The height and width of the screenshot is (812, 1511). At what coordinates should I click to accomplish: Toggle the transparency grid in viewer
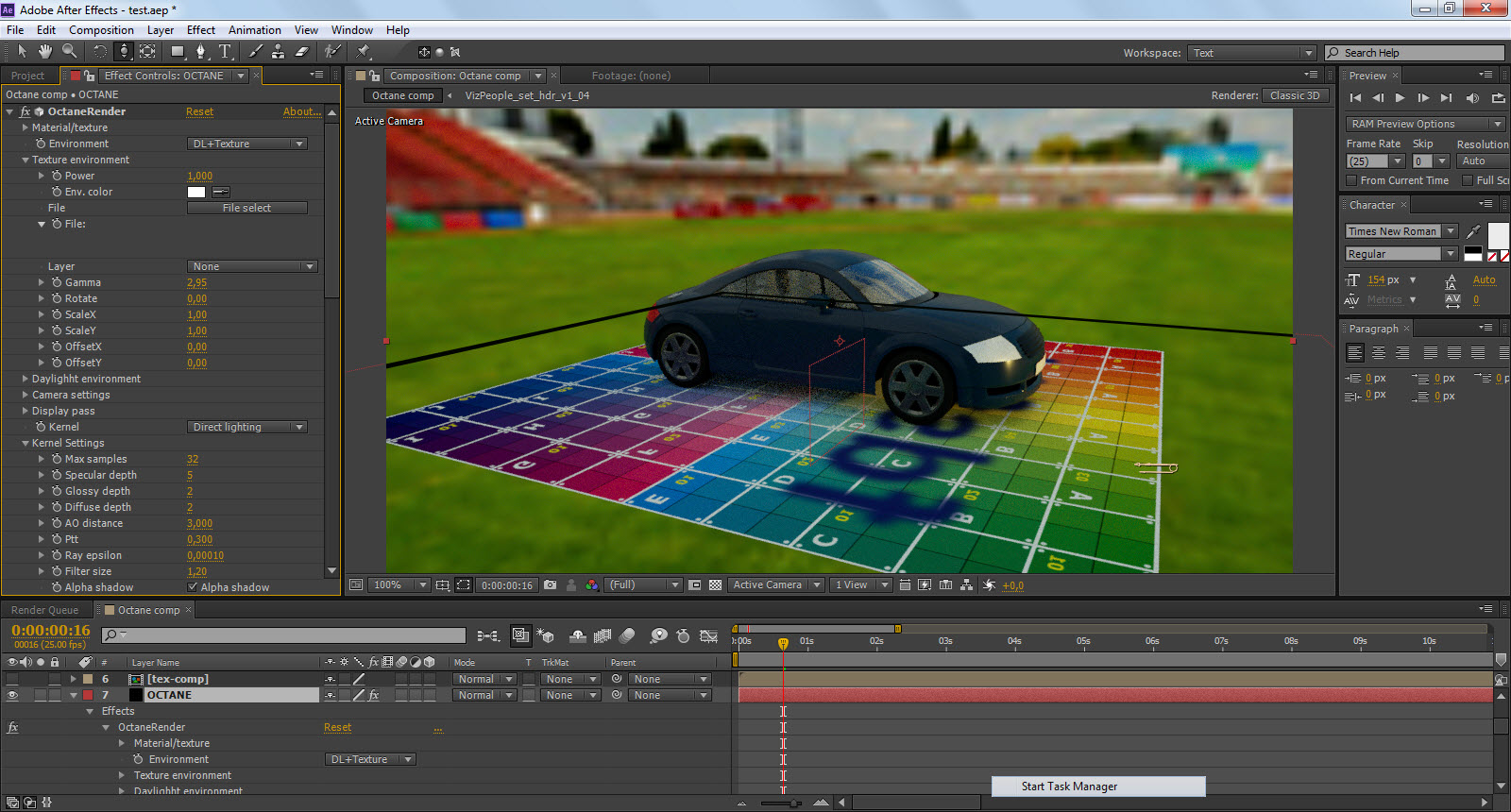click(x=715, y=585)
